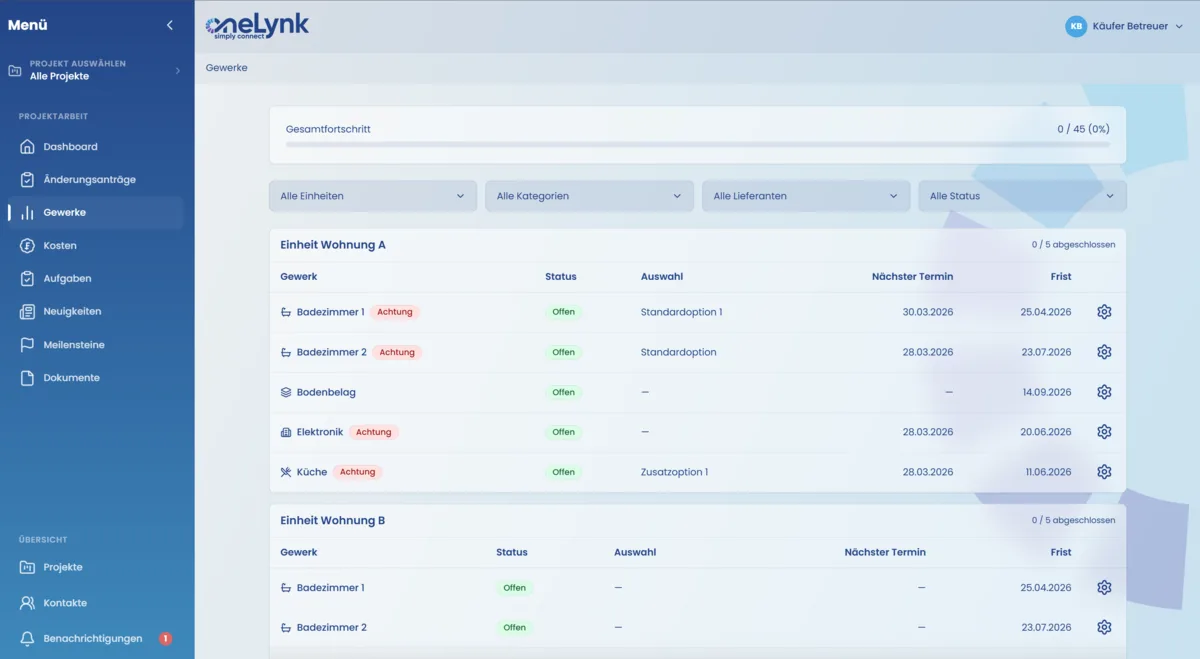Open settings gear on the Küche row
1200x659 pixels.
click(x=1104, y=471)
